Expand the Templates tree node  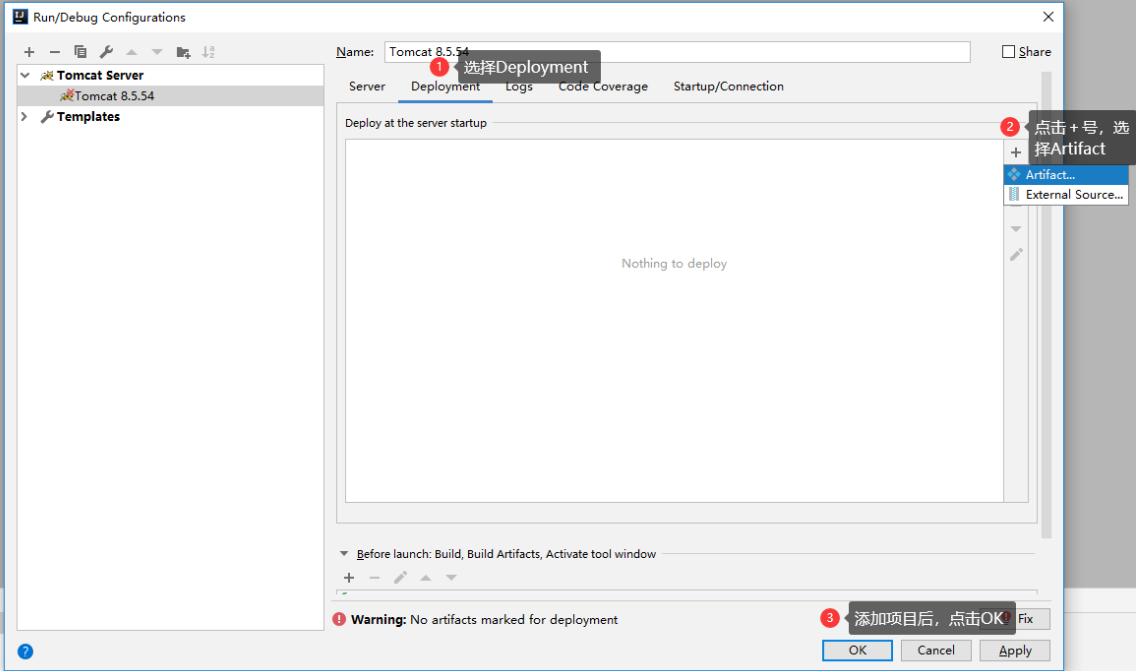pyautogui.click(x=25, y=117)
